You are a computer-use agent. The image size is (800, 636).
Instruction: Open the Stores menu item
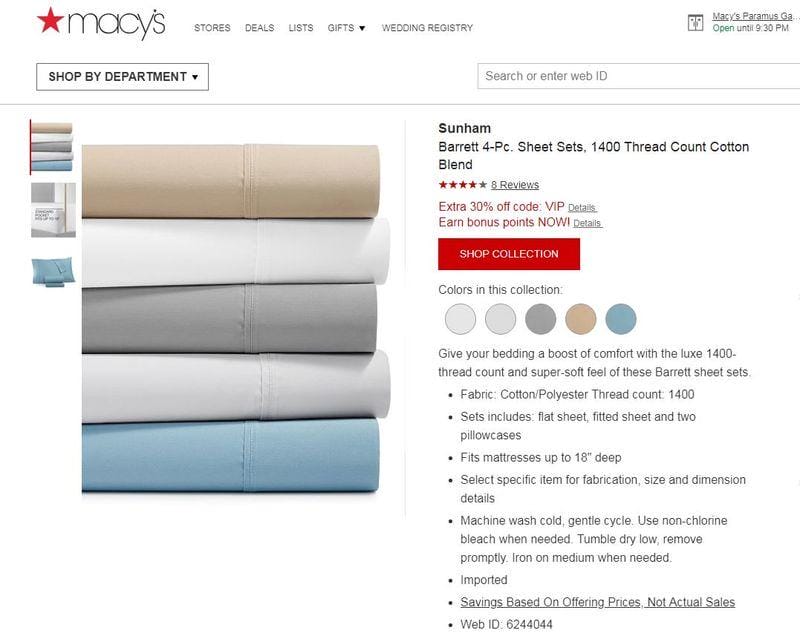point(212,28)
